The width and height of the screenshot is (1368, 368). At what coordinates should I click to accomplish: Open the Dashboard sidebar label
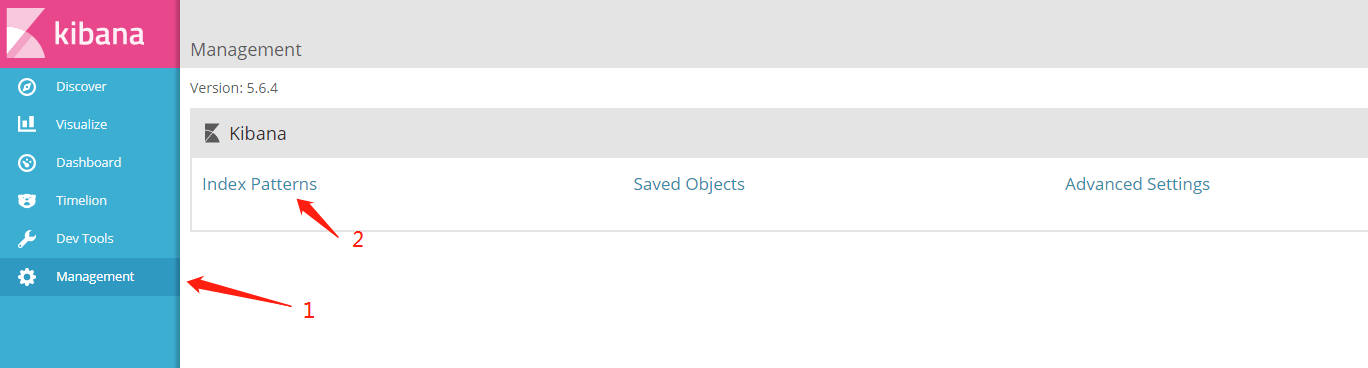[89, 163]
